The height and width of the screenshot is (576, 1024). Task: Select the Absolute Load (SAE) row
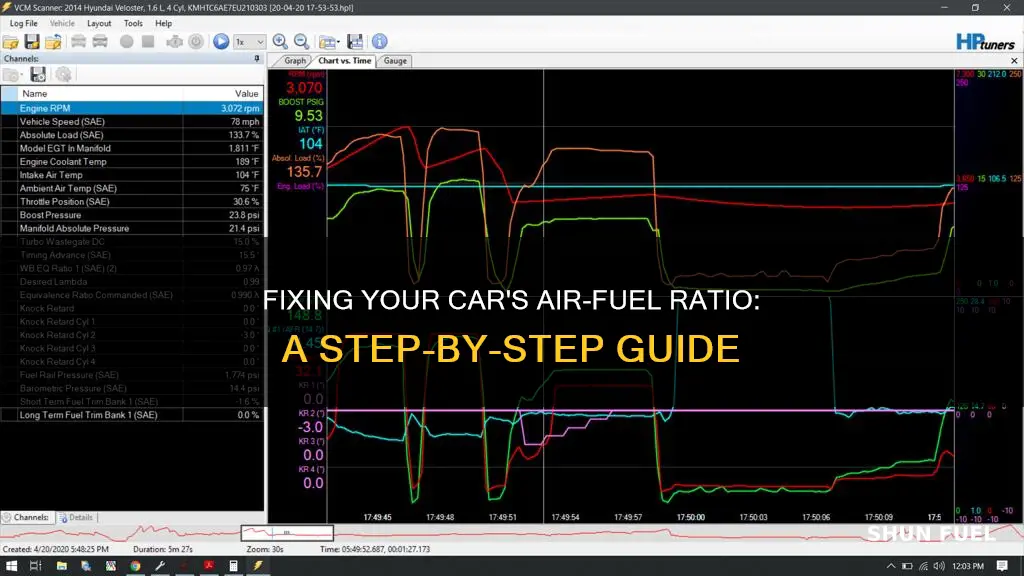132,135
